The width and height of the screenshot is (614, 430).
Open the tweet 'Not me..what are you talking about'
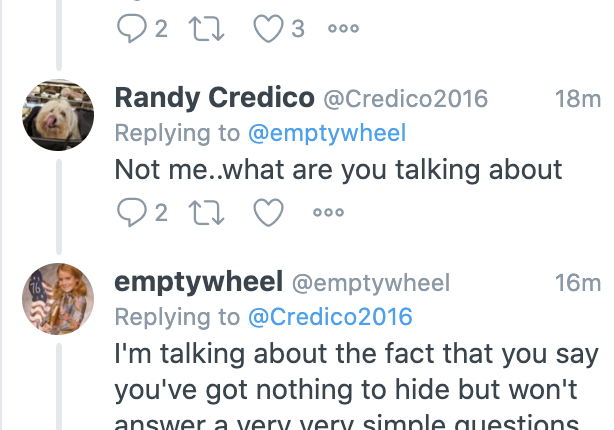tap(339, 169)
